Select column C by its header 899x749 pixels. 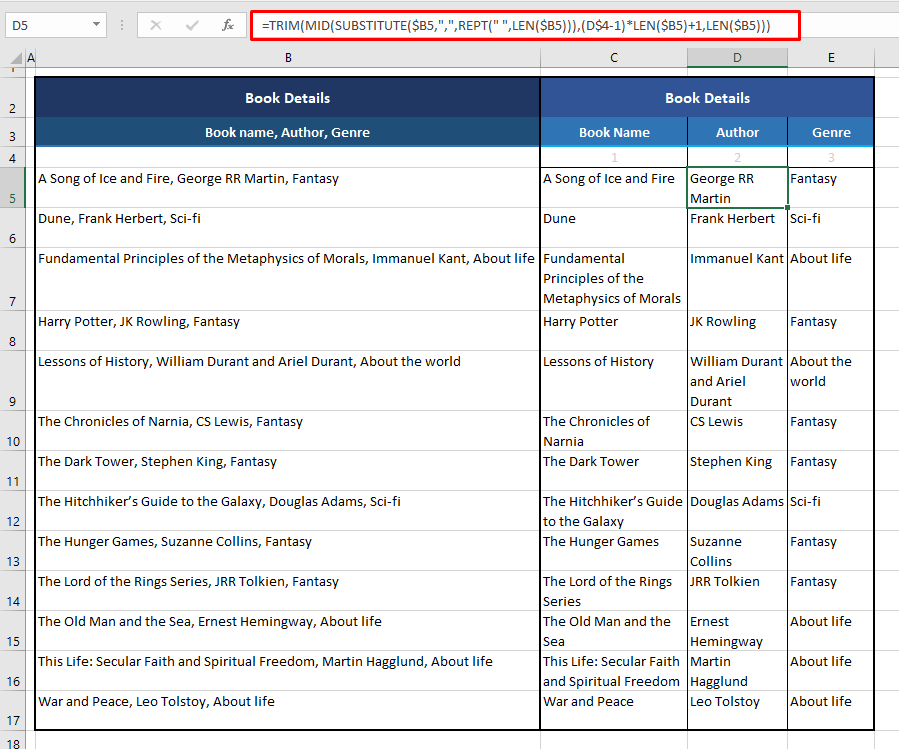pos(613,59)
